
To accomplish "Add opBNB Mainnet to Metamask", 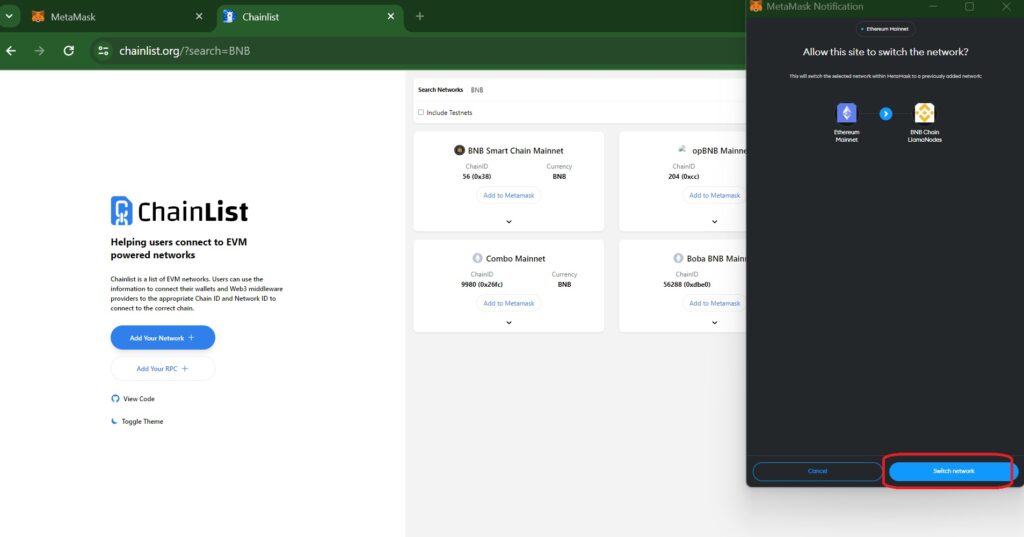I will (x=714, y=195).
